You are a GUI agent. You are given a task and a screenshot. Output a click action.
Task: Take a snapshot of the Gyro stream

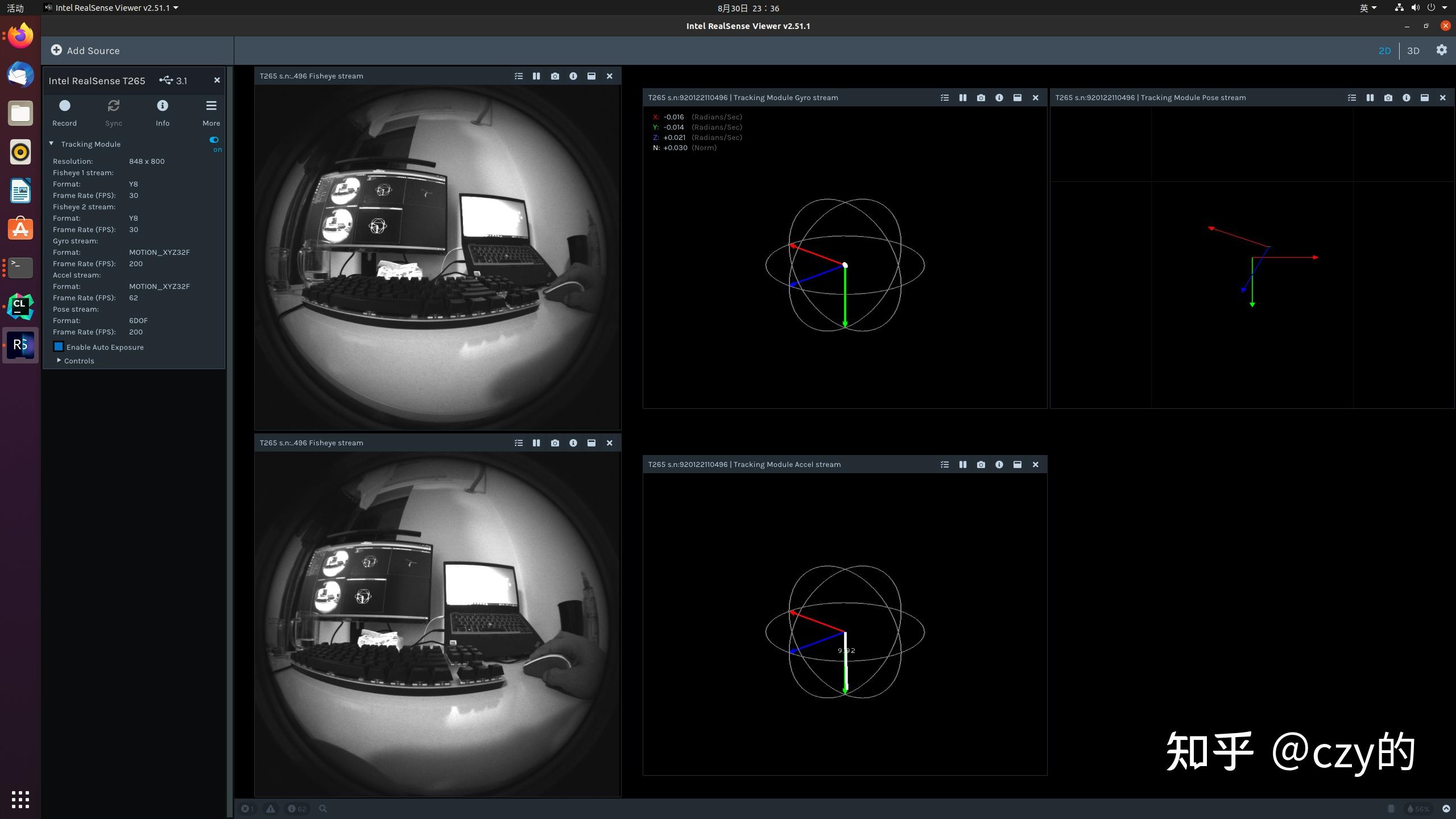981,98
